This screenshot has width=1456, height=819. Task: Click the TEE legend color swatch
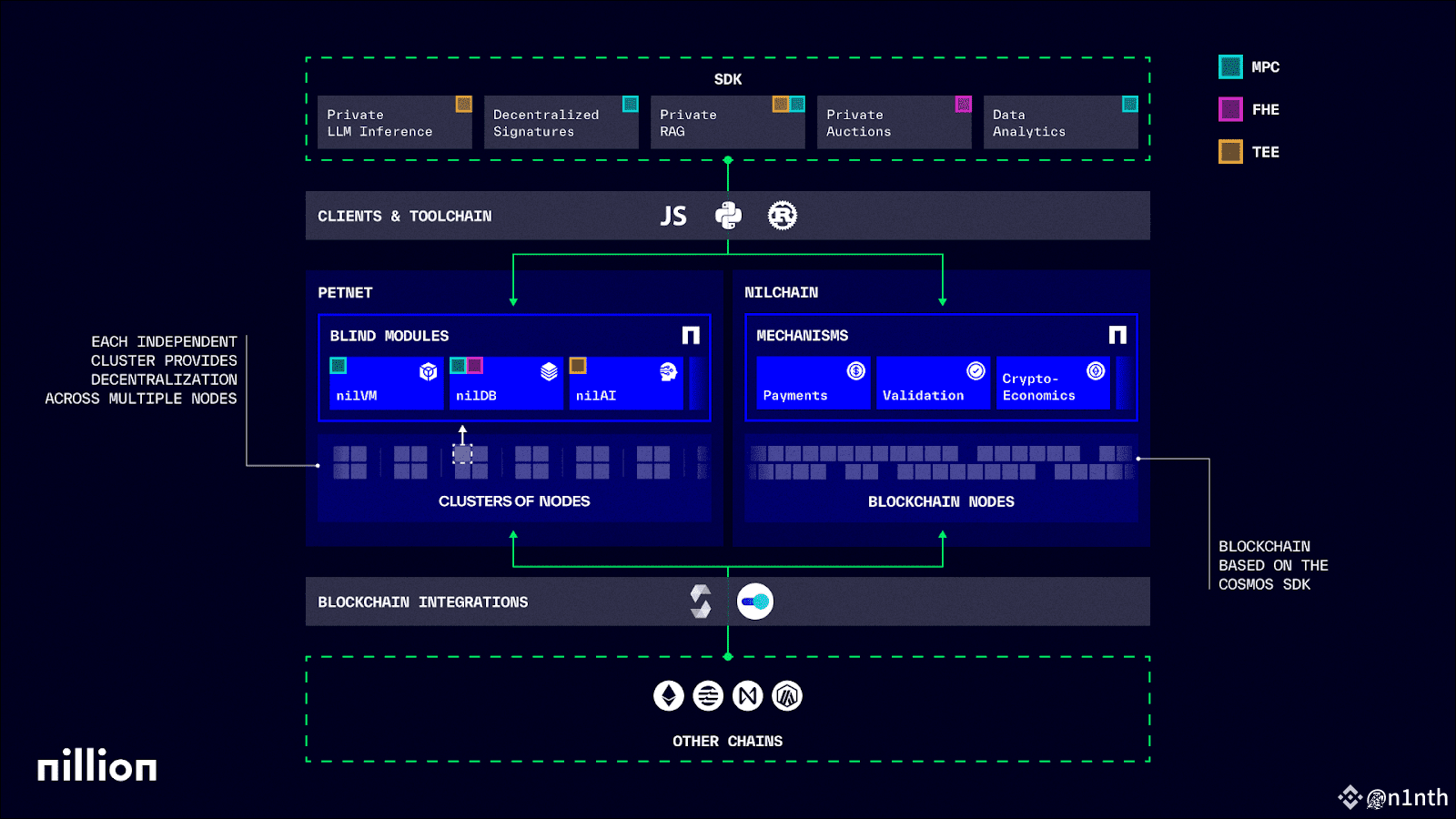point(1230,152)
